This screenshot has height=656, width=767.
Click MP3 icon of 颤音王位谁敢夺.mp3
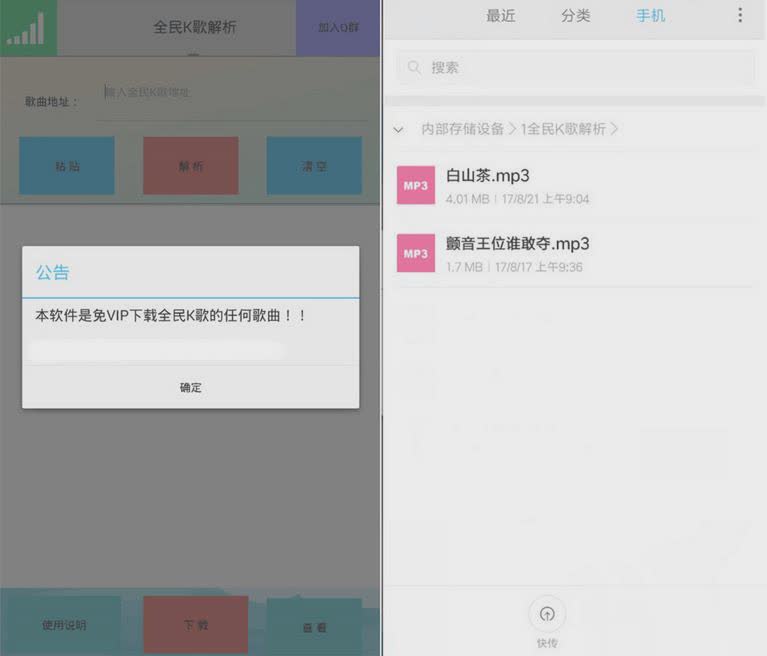[x=416, y=253]
